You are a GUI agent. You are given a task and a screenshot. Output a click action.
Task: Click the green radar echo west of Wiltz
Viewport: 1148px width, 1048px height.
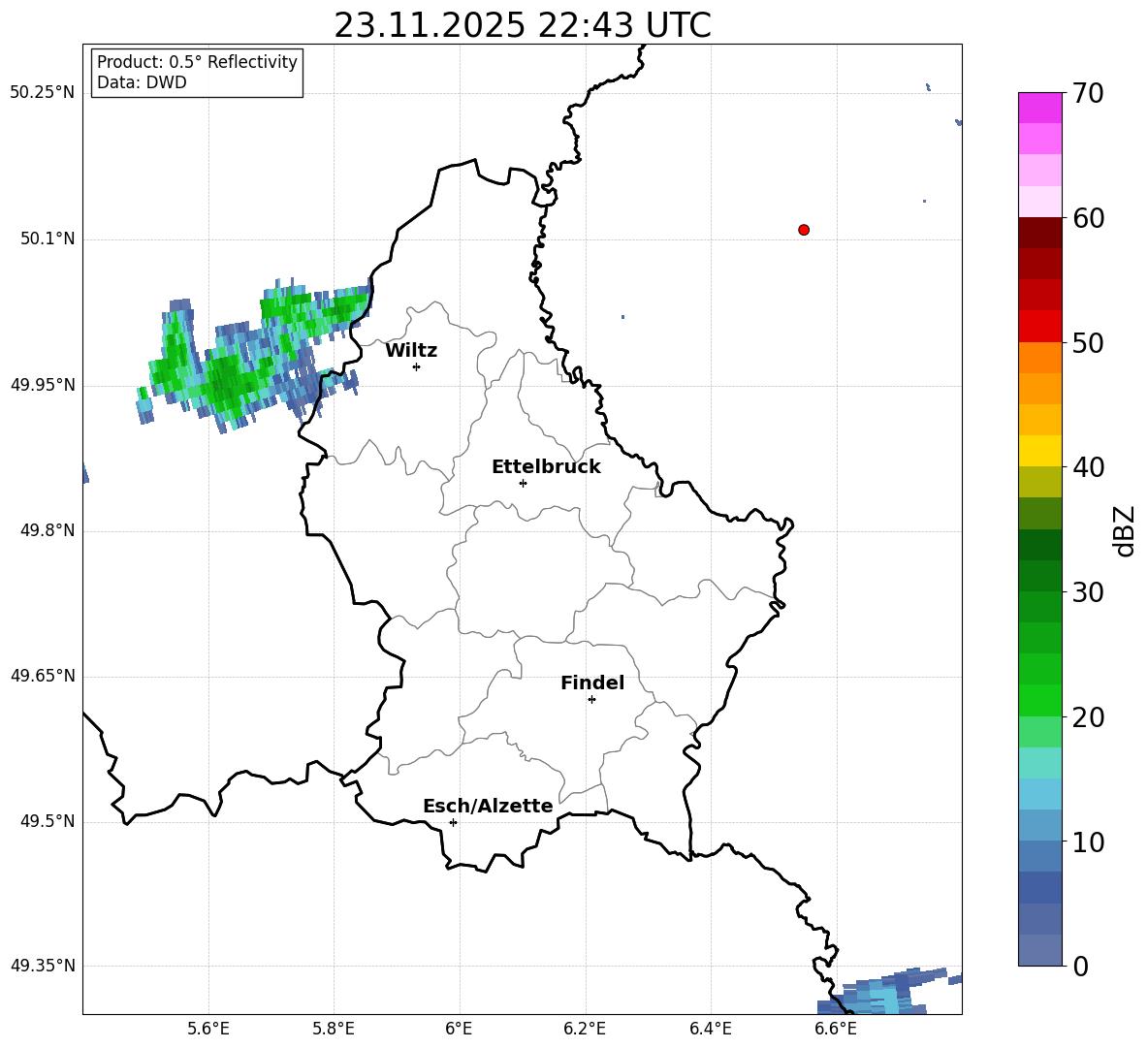point(253,356)
